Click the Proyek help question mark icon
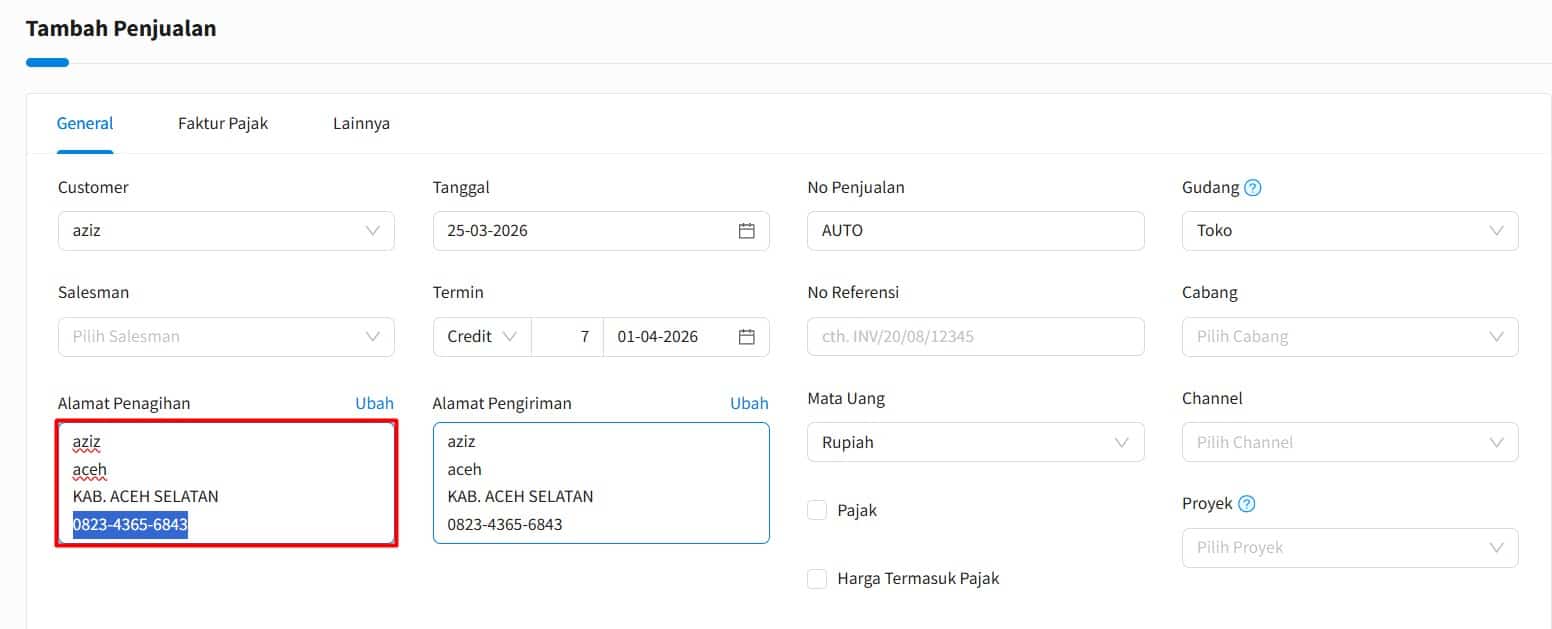This screenshot has width=1552, height=629. tap(1246, 504)
